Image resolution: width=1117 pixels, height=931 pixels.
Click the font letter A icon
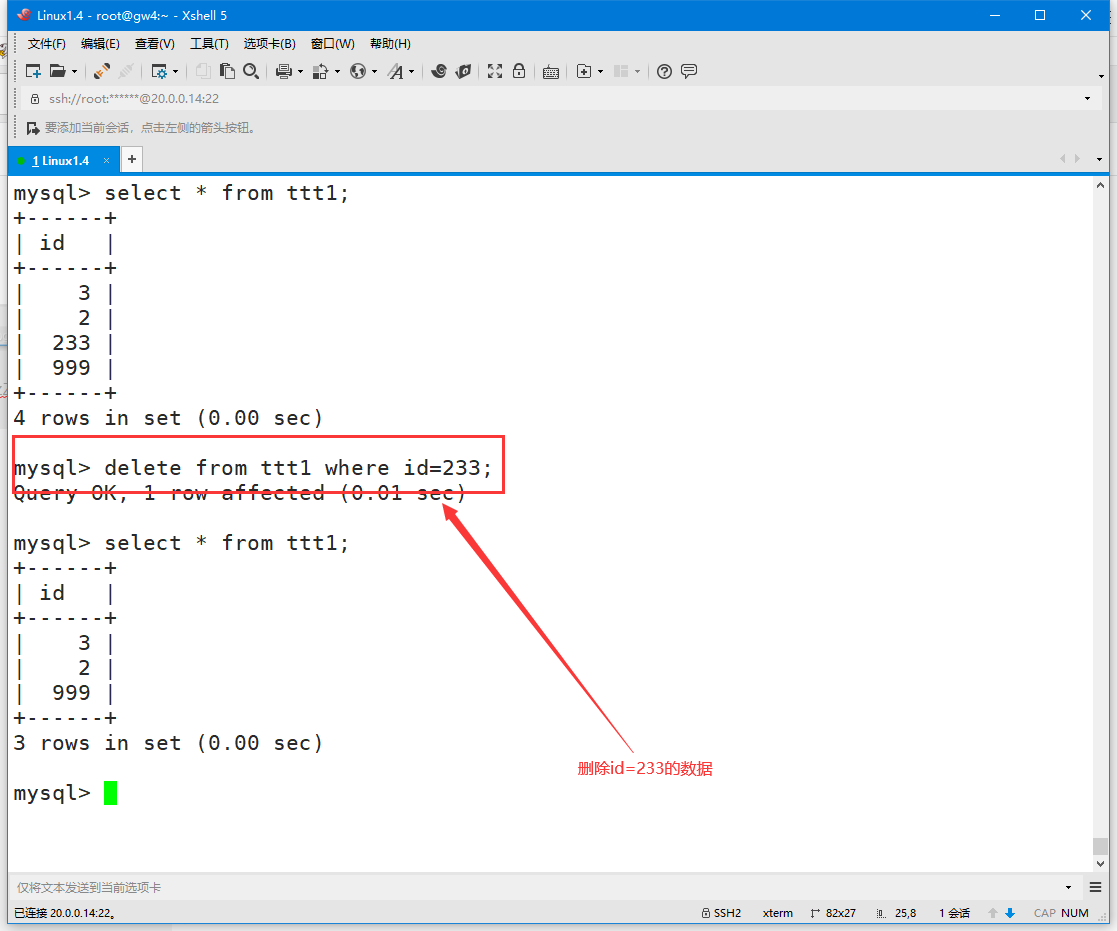click(395, 71)
